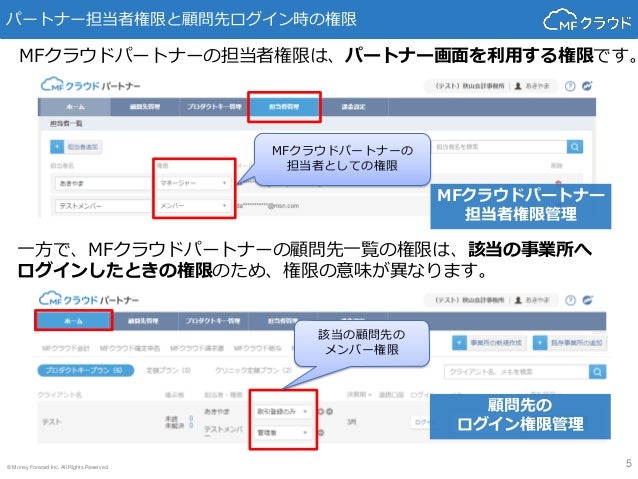The width and height of the screenshot is (638, 479).
Task: Click 3月 fiscal month cell
Action: click(352, 422)
